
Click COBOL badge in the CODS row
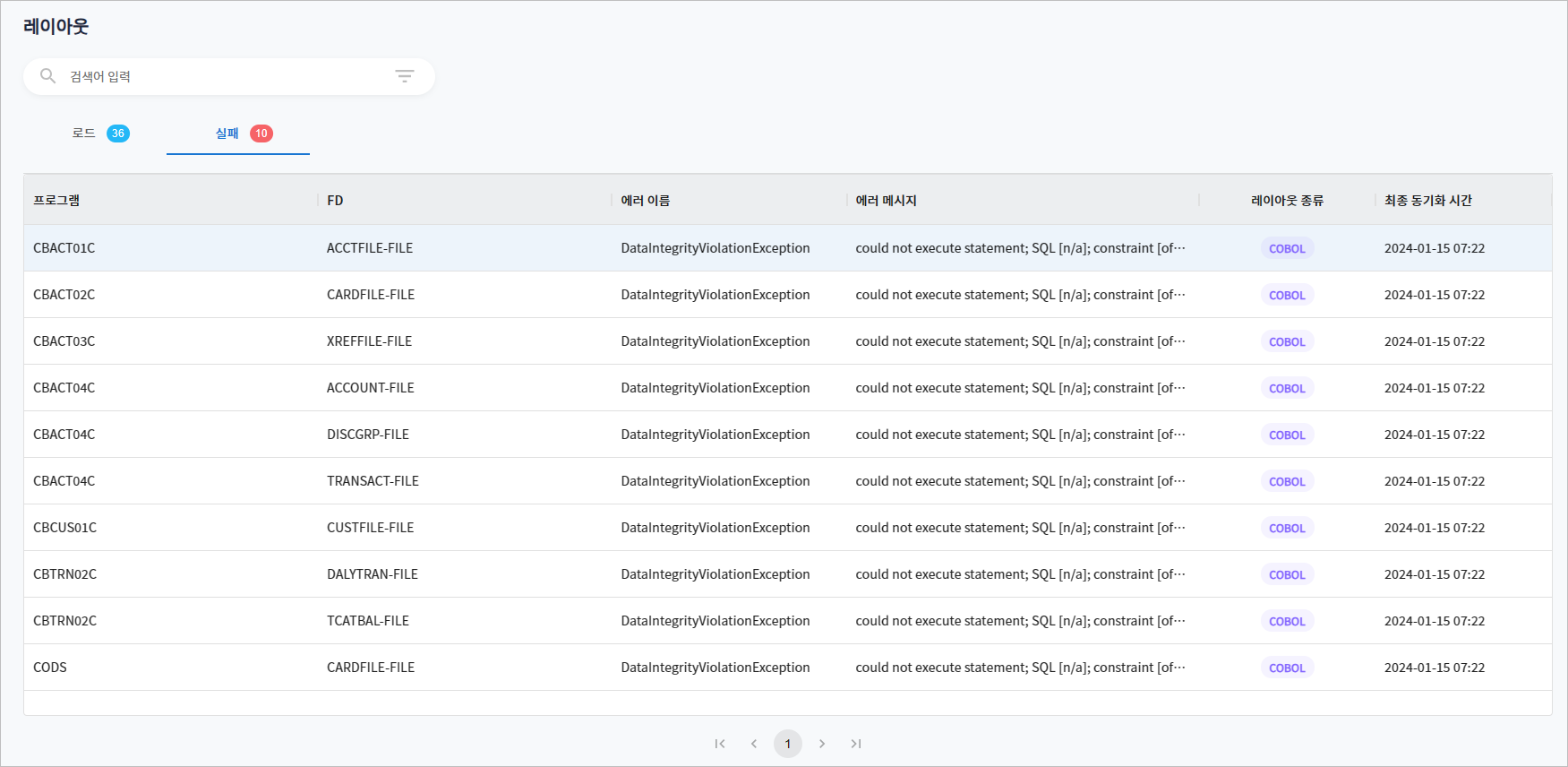tap(1287, 668)
